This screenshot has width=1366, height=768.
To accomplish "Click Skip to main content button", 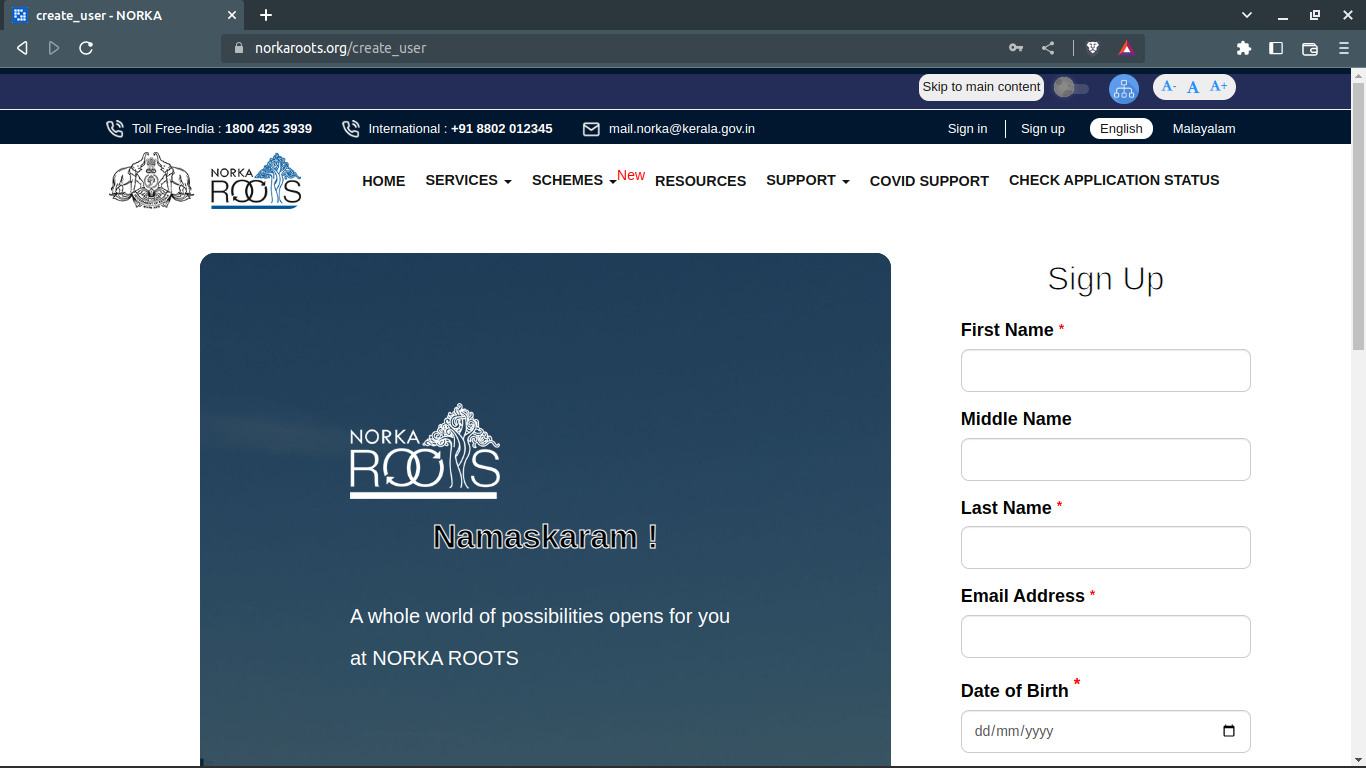I will pos(981,87).
